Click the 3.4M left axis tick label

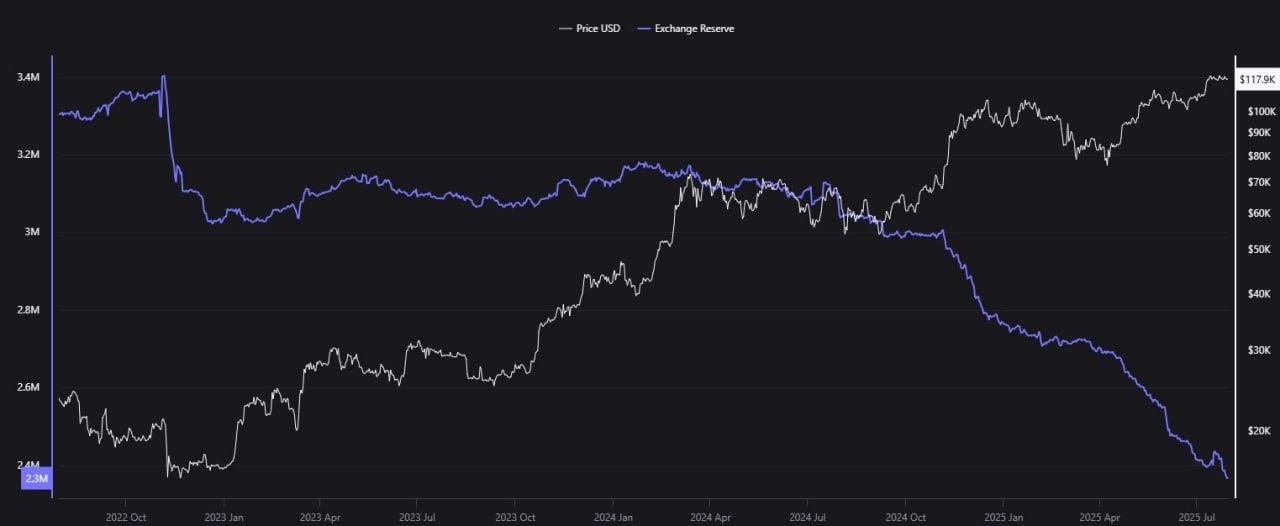pos(27,78)
